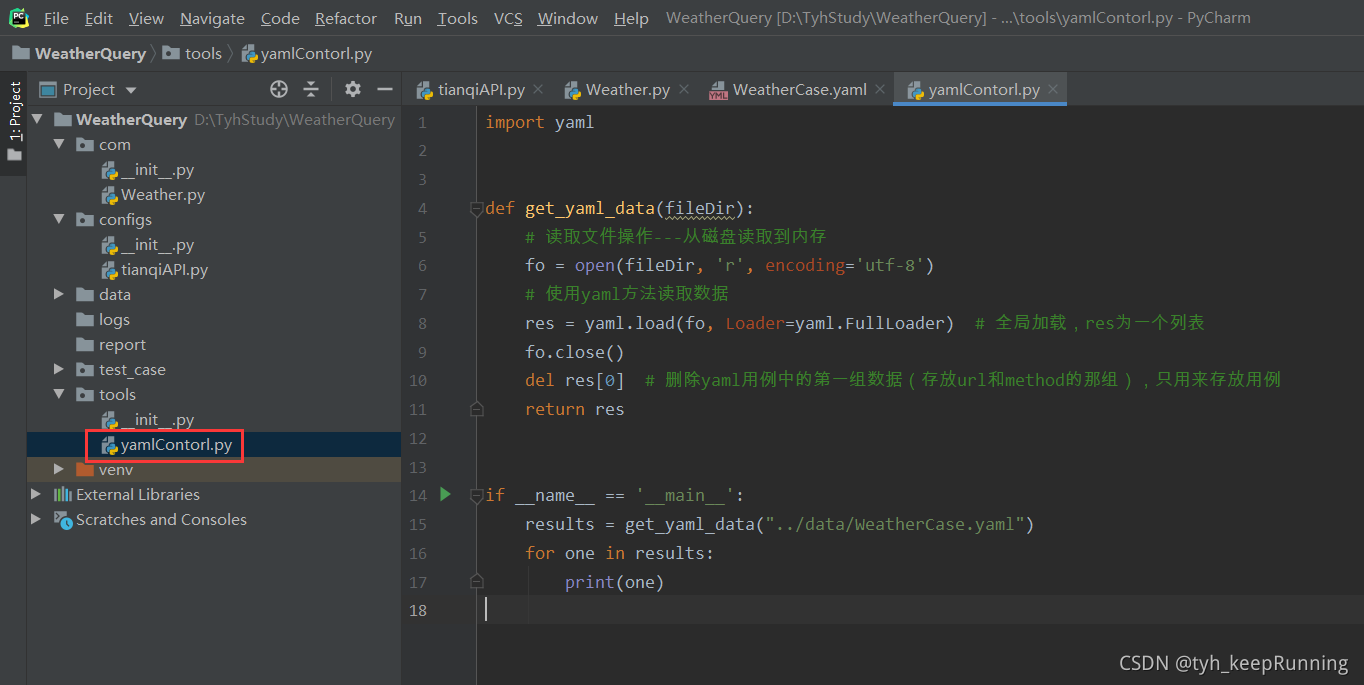Click the locate current file target icon
The height and width of the screenshot is (685, 1364).
pos(279,89)
